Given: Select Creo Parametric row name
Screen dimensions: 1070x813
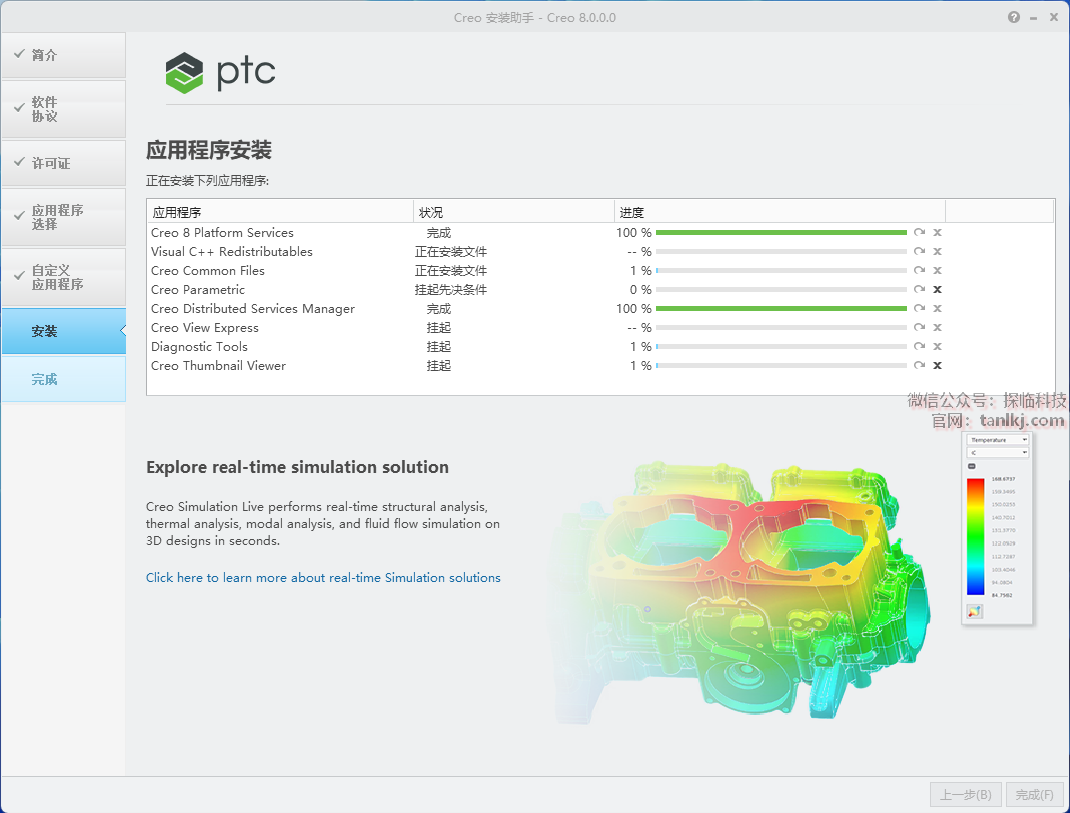Looking at the screenshot, I should pyautogui.click(x=198, y=289).
